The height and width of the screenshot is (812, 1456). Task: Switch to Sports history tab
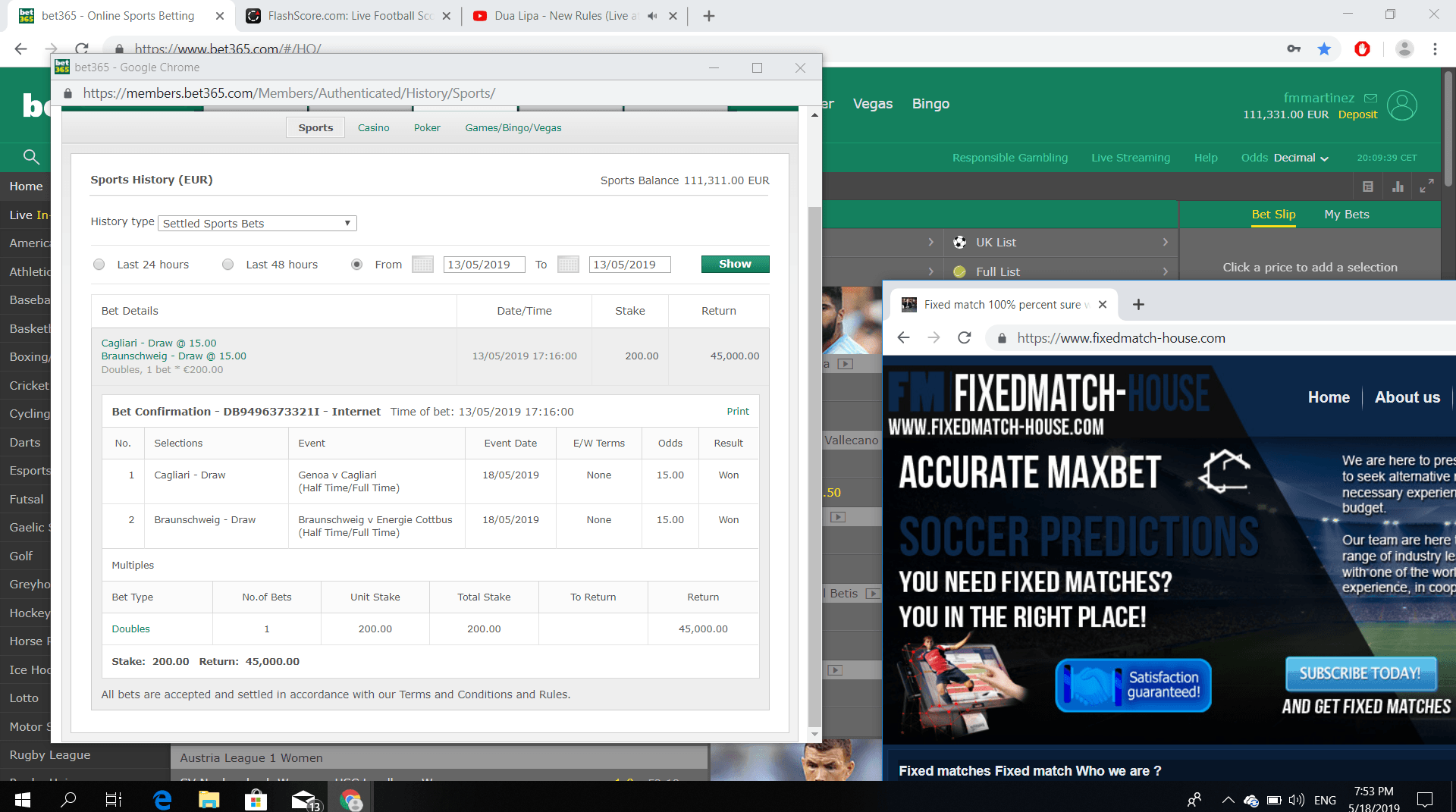[315, 127]
